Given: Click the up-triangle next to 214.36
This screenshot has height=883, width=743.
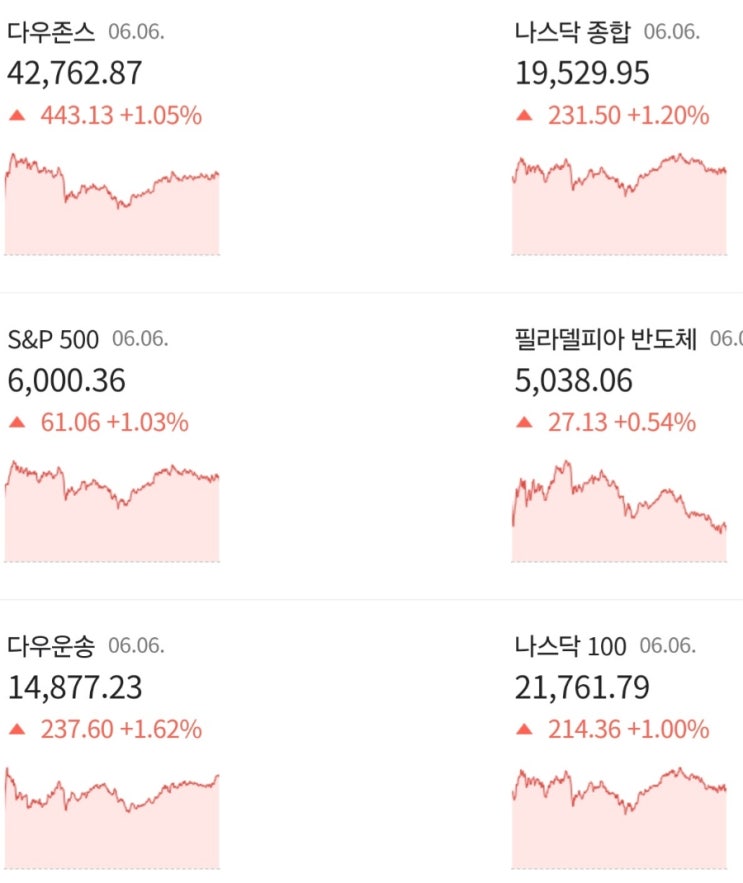Looking at the screenshot, I should (x=524, y=730).
